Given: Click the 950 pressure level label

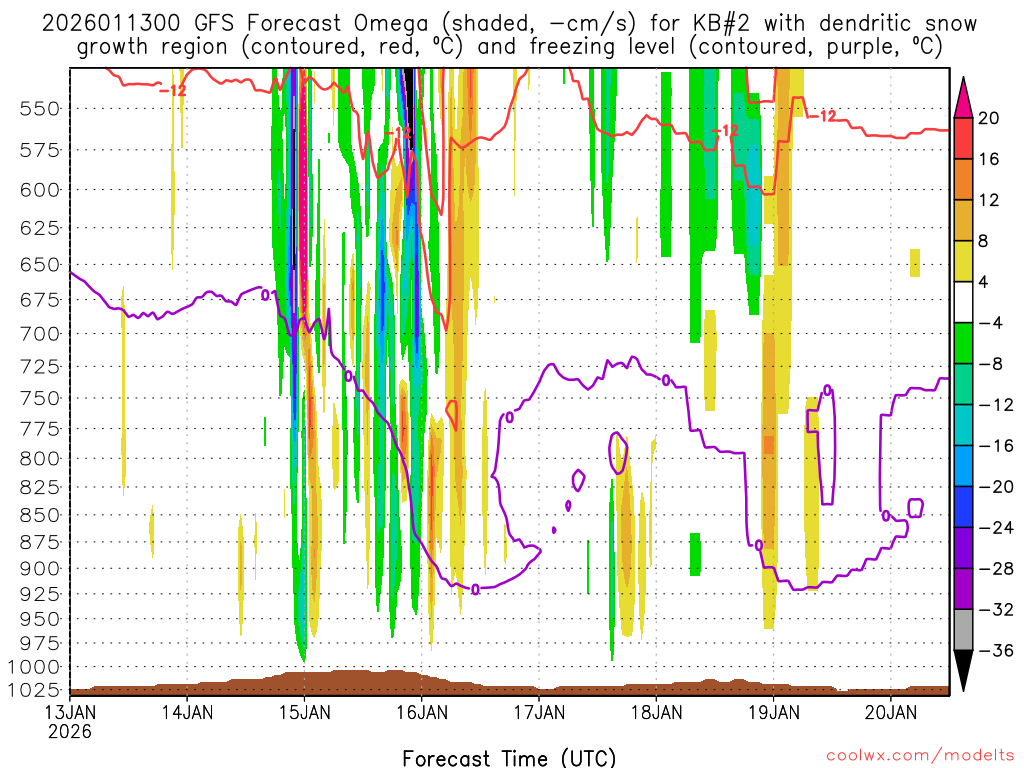Looking at the screenshot, I should 40,618.
